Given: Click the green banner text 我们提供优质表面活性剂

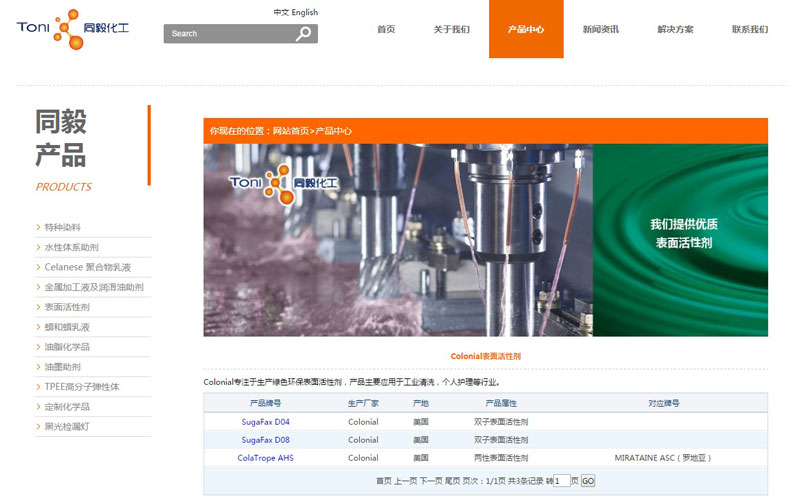Looking at the screenshot, I should pyautogui.click(x=684, y=233).
